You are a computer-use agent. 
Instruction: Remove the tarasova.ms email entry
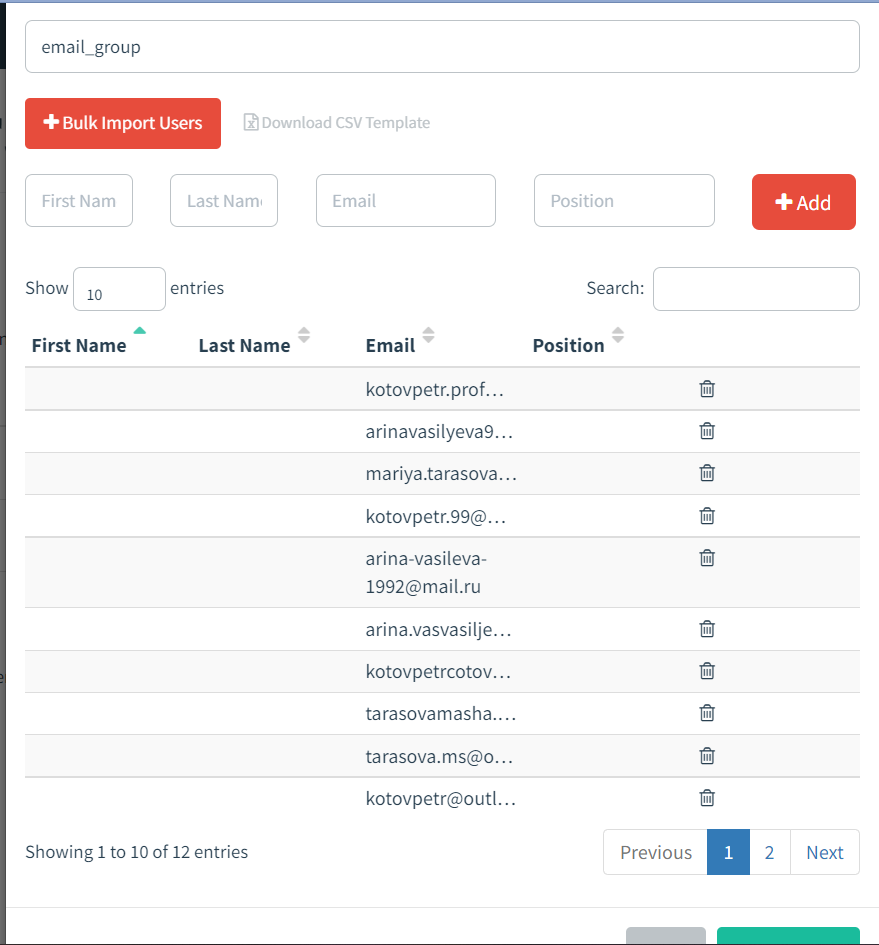click(707, 756)
